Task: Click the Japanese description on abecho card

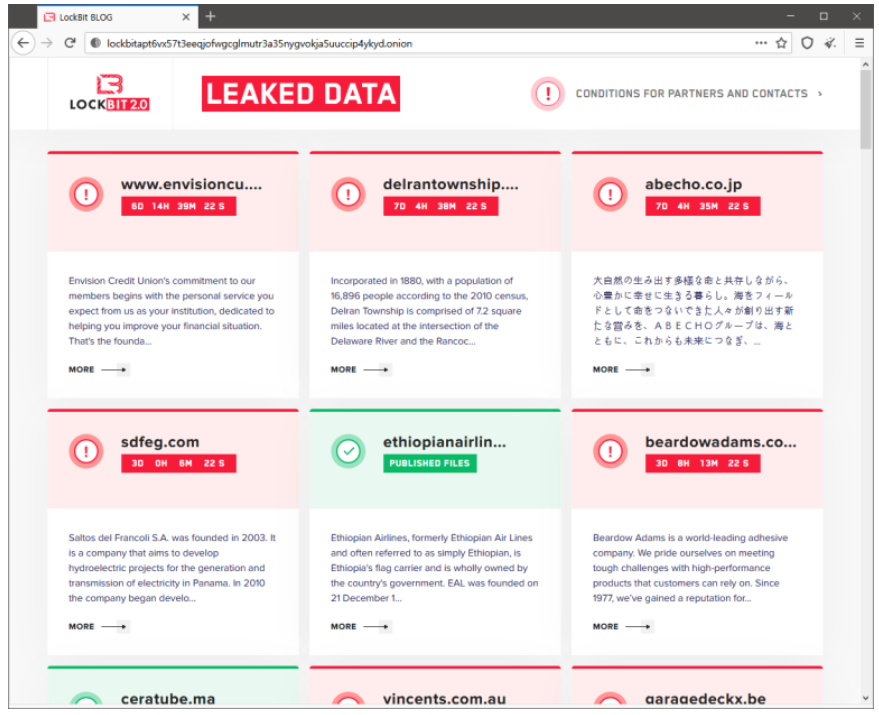Action: pyautogui.click(x=693, y=311)
